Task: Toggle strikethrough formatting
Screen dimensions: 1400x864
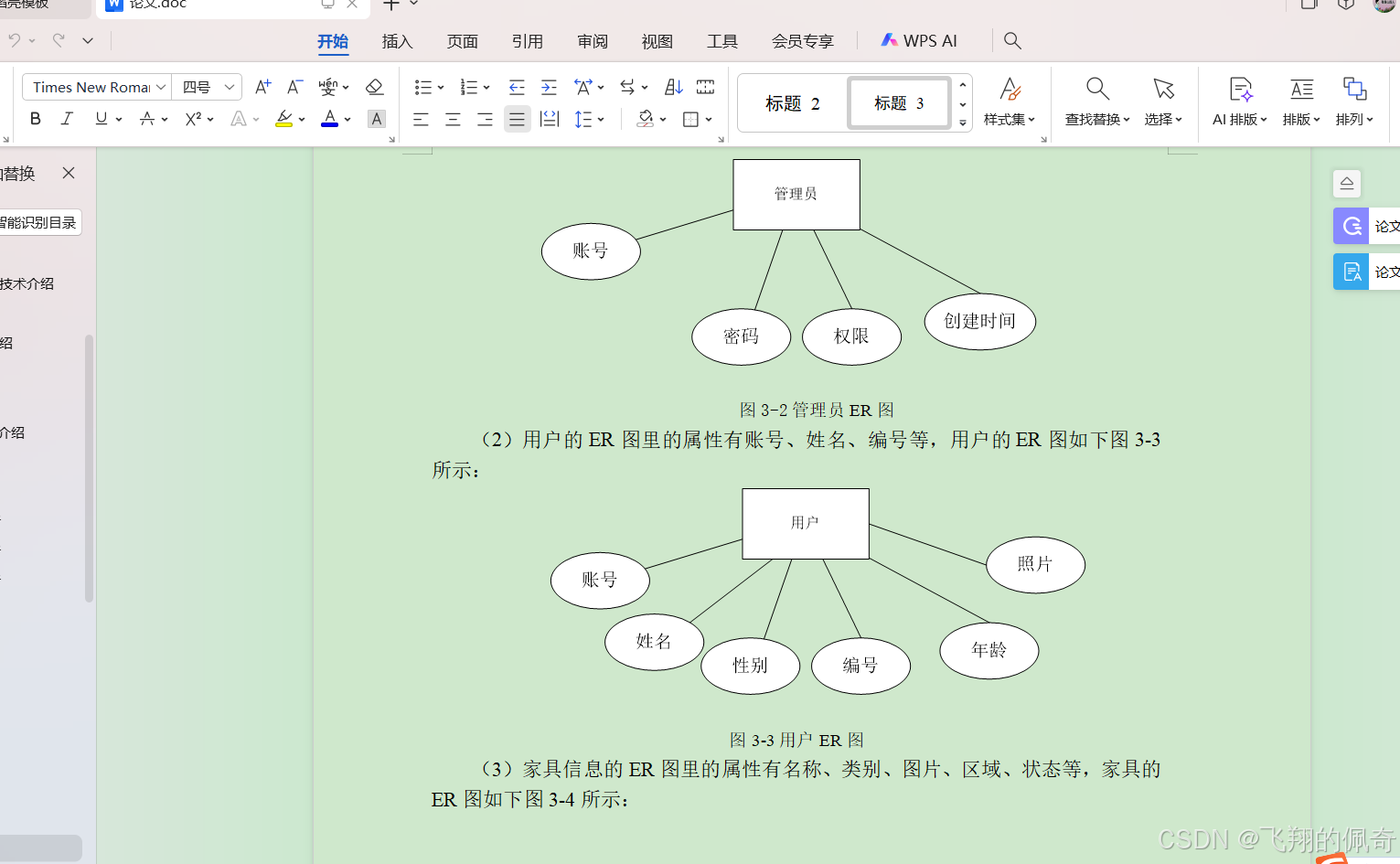Action: click(x=146, y=119)
